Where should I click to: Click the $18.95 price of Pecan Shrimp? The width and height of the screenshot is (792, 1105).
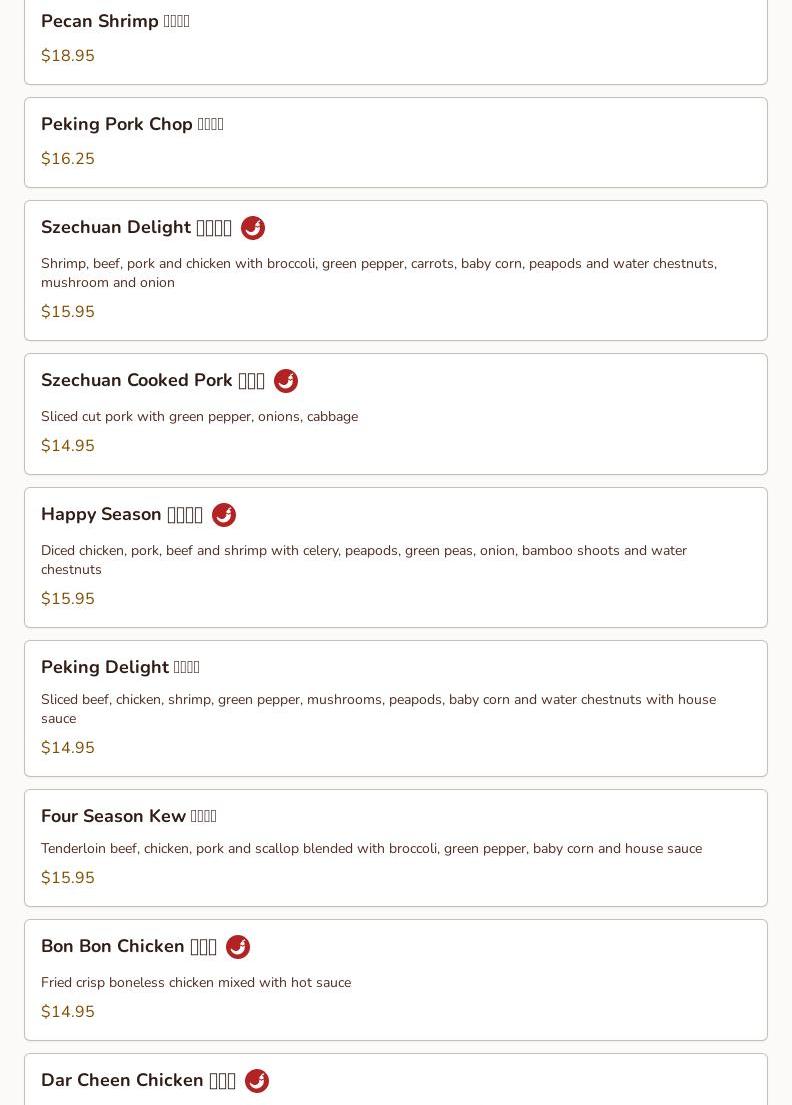pyautogui.click(x=68, y=56)
